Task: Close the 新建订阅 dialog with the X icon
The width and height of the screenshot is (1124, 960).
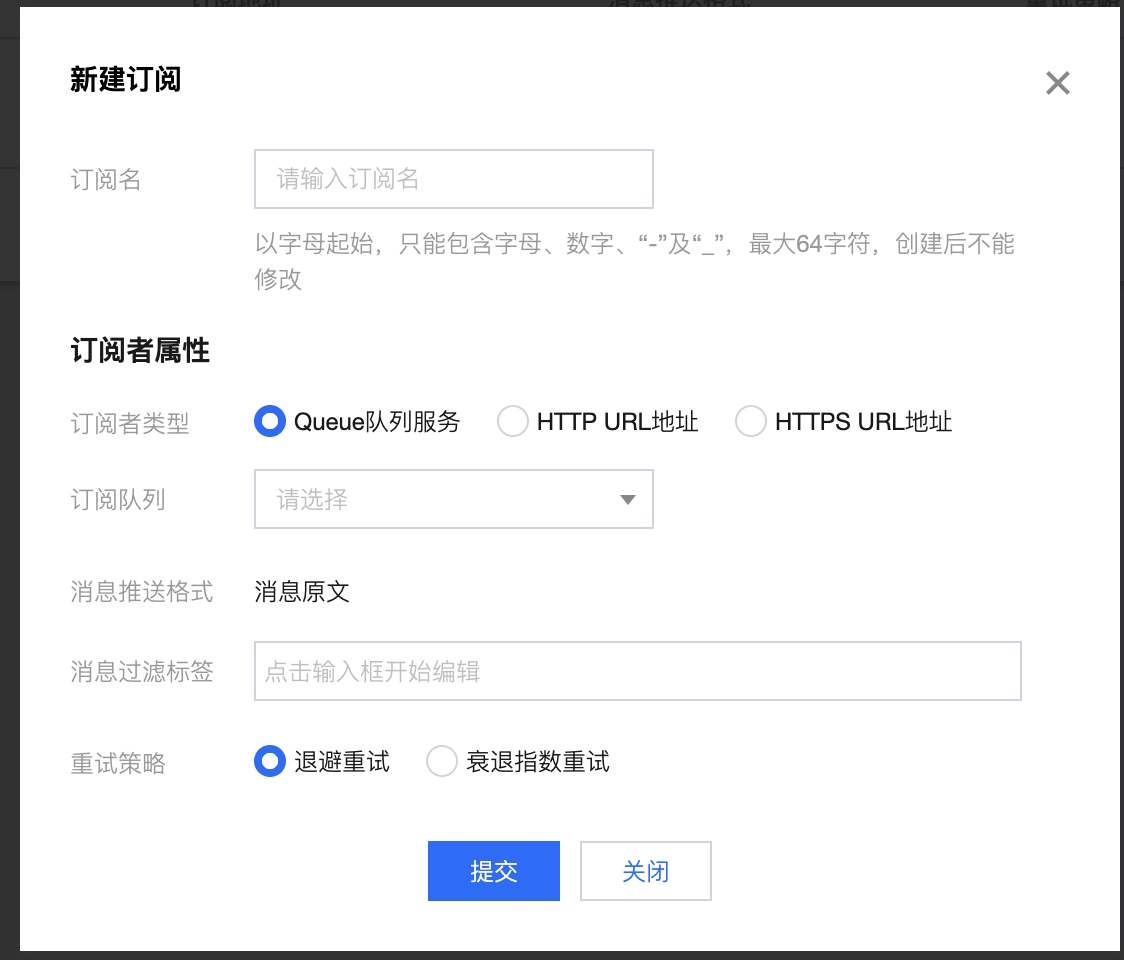Action: (x=1057, y=83)
